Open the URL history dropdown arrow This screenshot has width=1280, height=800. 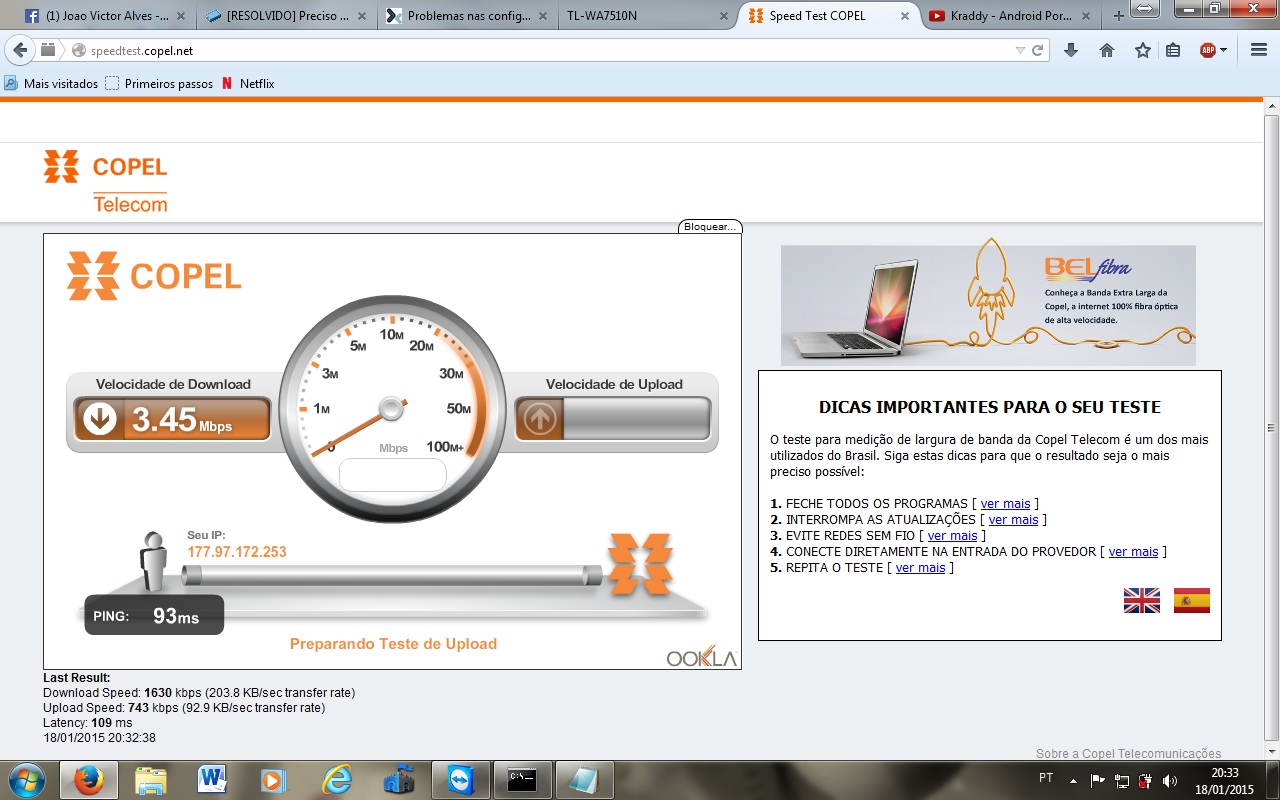[x=1020, y=50]
